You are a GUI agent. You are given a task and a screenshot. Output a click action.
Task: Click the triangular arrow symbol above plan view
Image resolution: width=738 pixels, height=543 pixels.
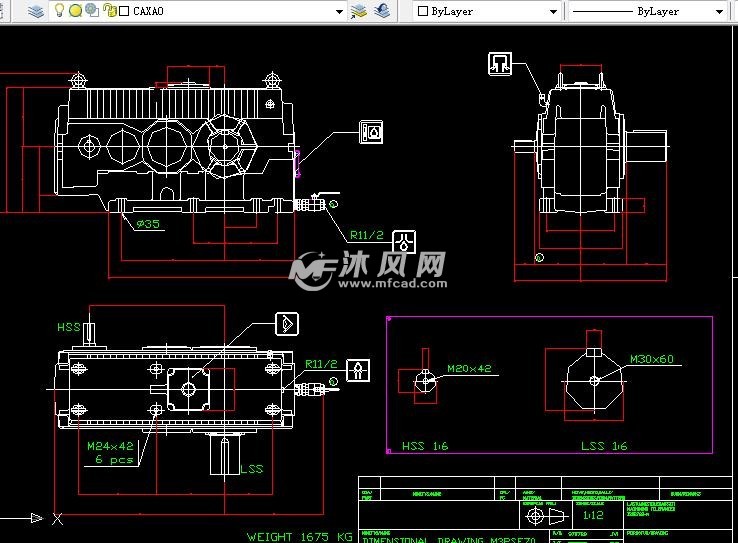point(287,324)
